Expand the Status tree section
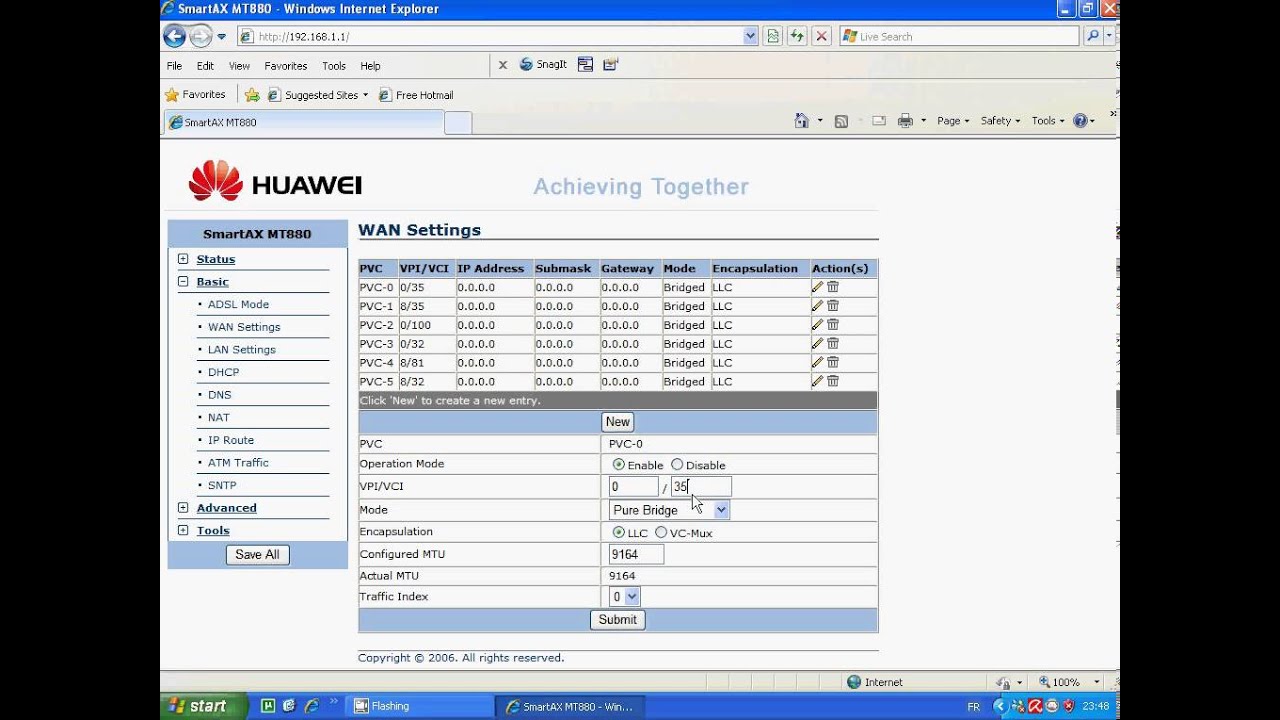This screenshot has width=1280, height=720. (x=183, y=259)
